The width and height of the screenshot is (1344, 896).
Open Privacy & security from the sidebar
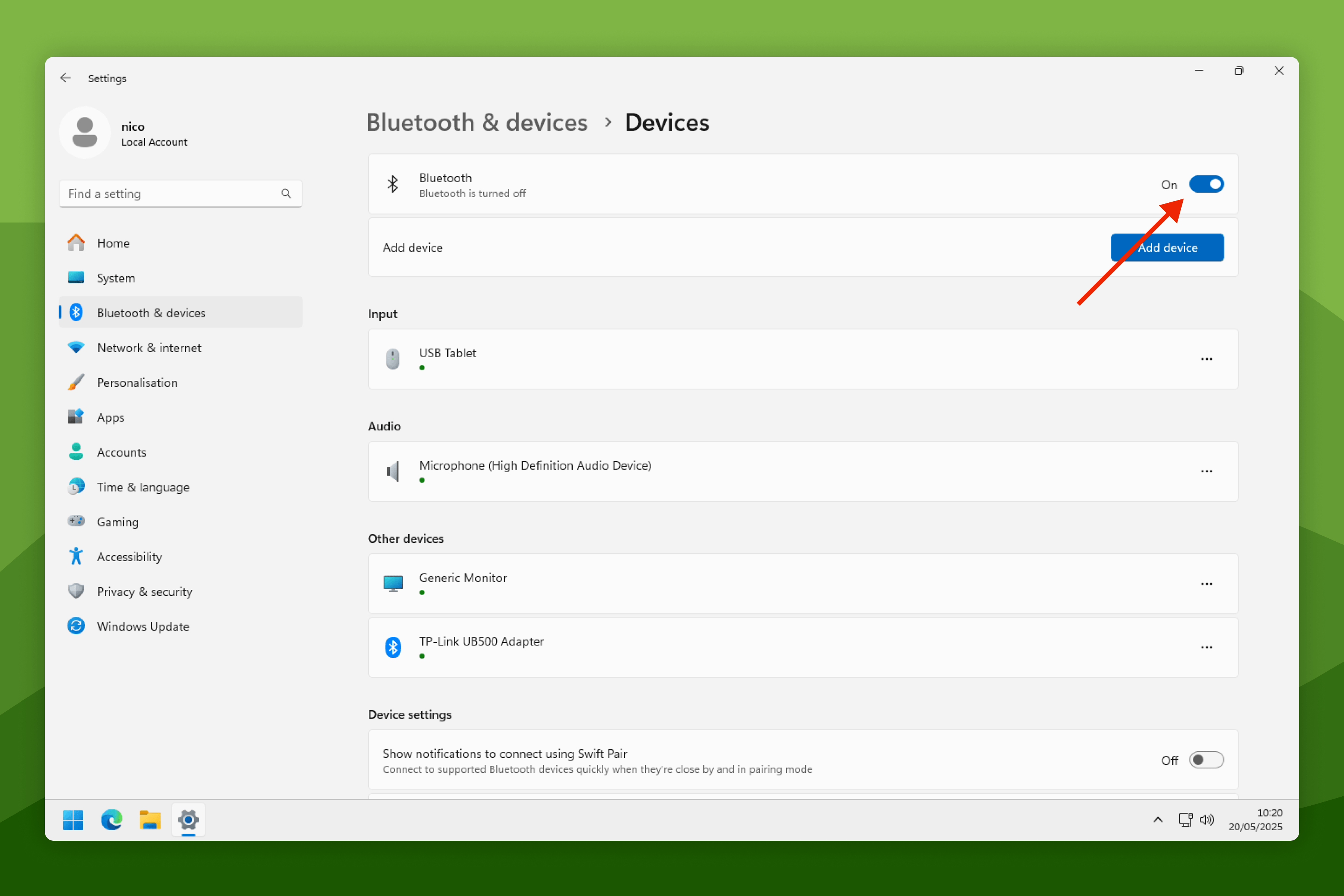(x=144, y=591)
